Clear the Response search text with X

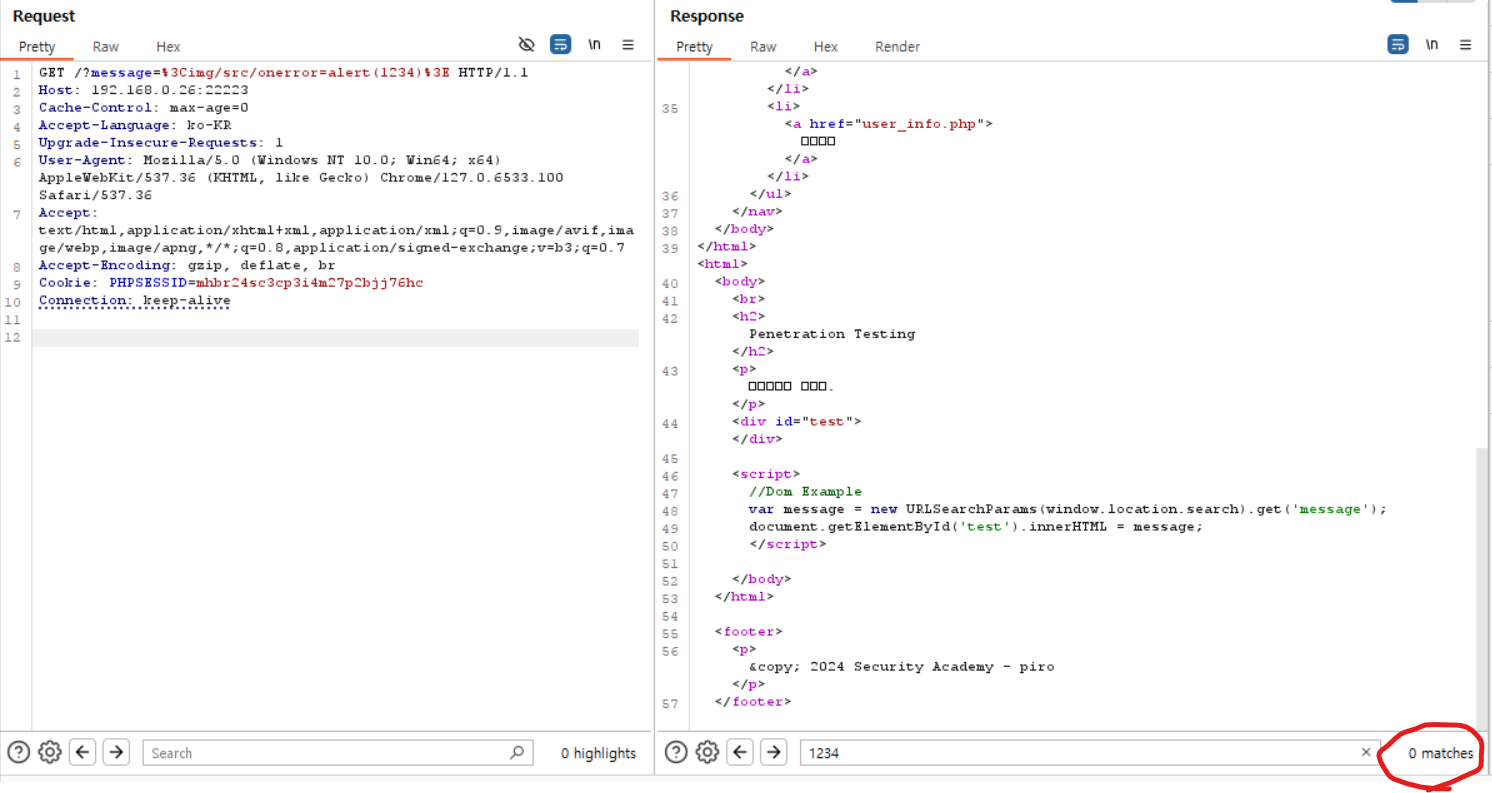1366,752
